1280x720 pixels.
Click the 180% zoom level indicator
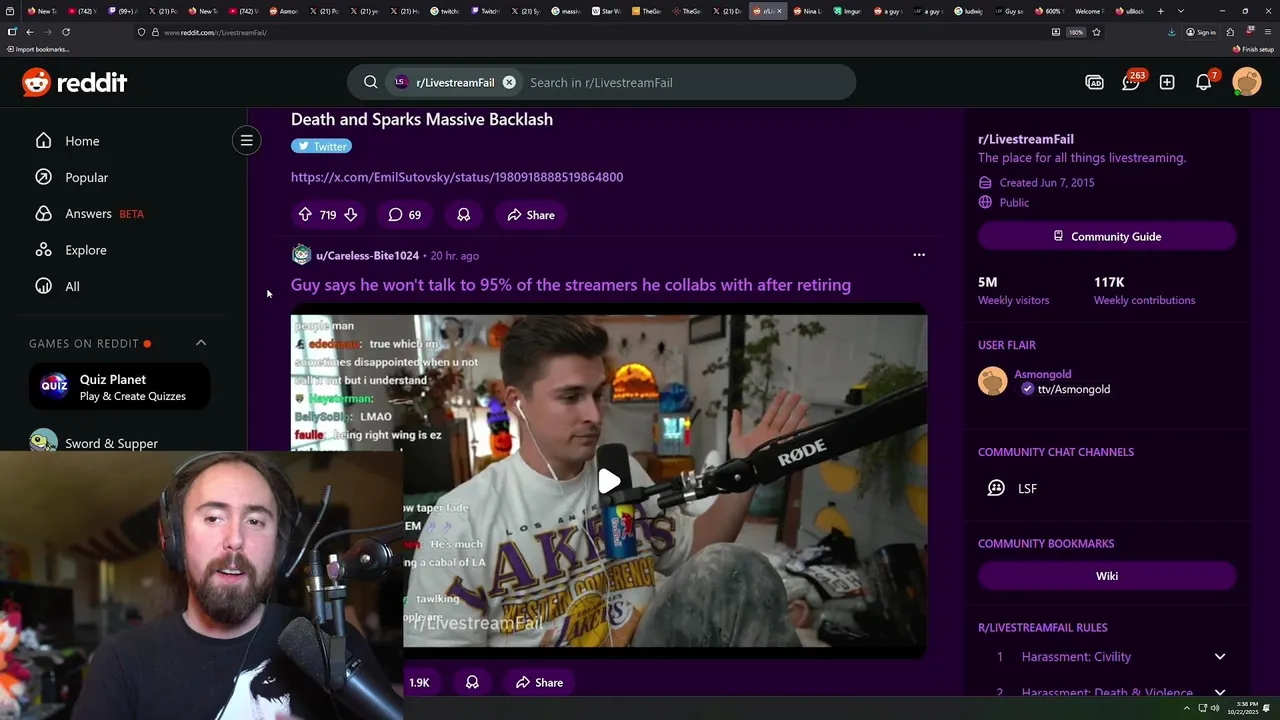1076,32
